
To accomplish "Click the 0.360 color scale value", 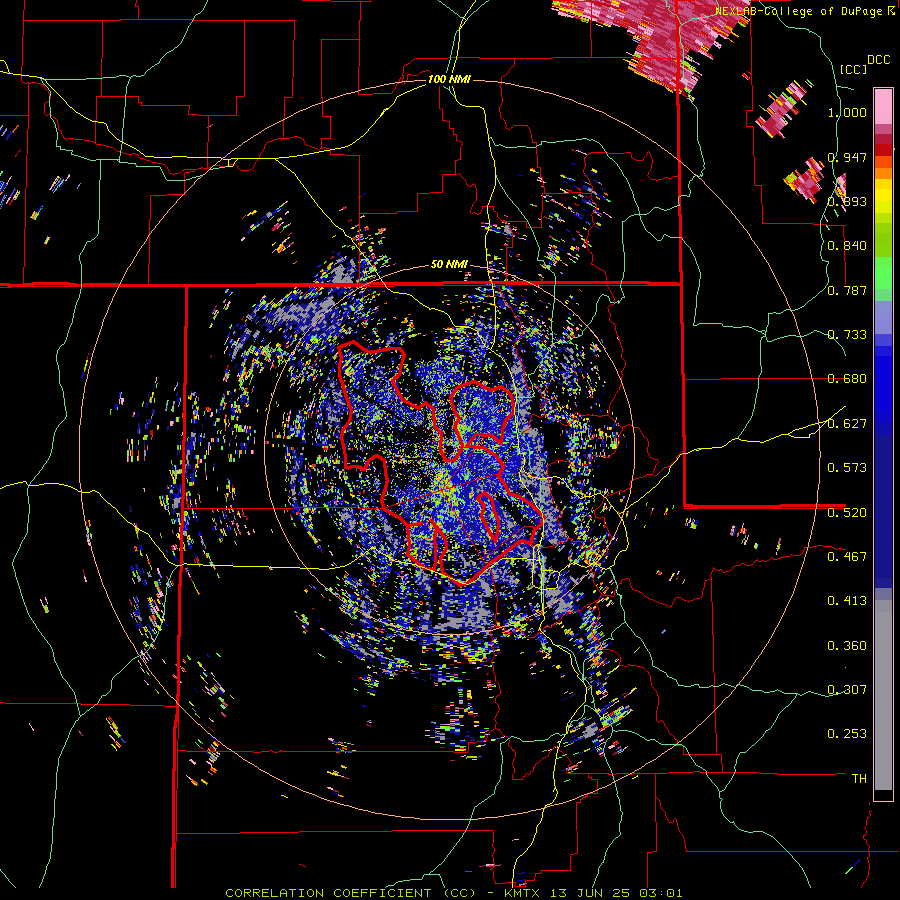I will coord(847,646).
